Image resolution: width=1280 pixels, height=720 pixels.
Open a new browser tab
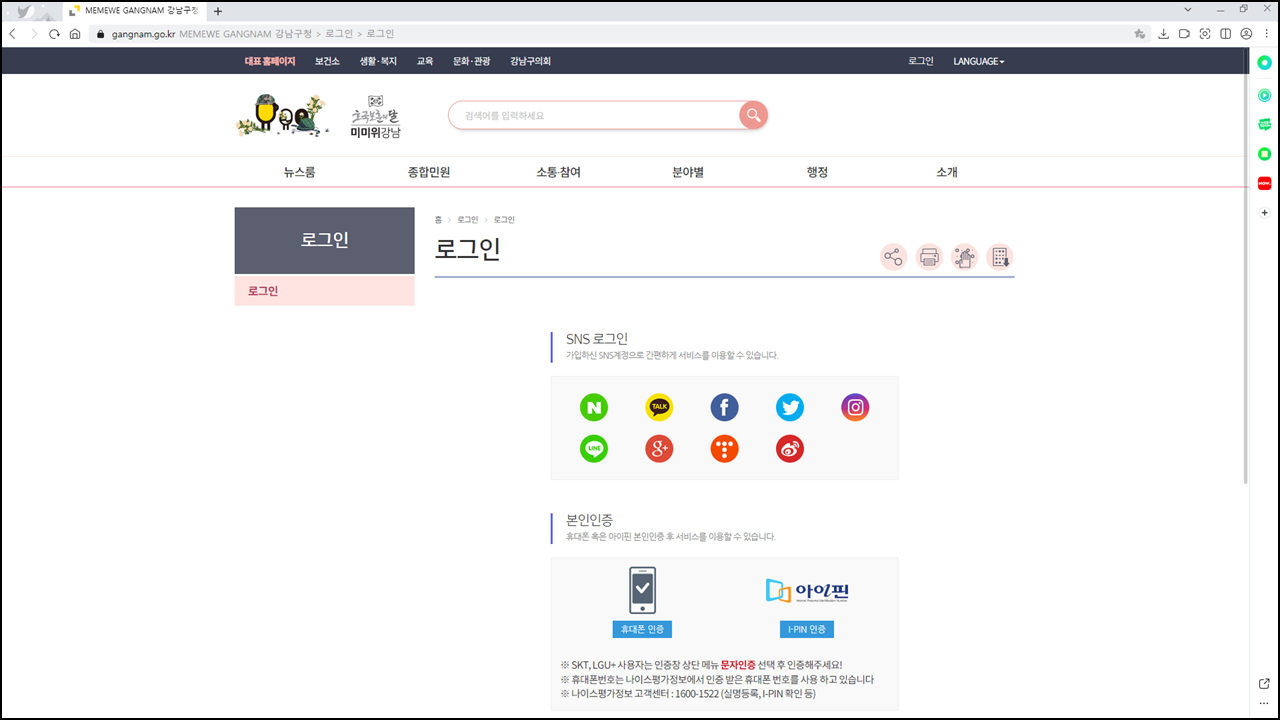[x=218, y=11]
